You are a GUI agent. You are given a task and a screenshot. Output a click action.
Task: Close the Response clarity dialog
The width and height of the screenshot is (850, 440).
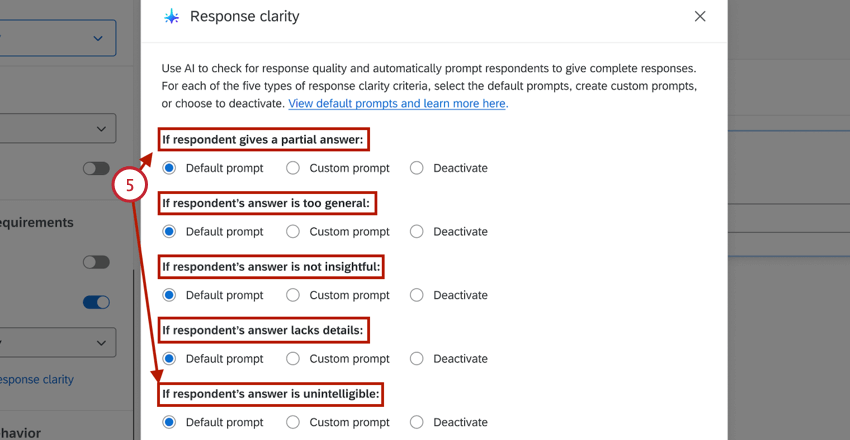(700, 16)
